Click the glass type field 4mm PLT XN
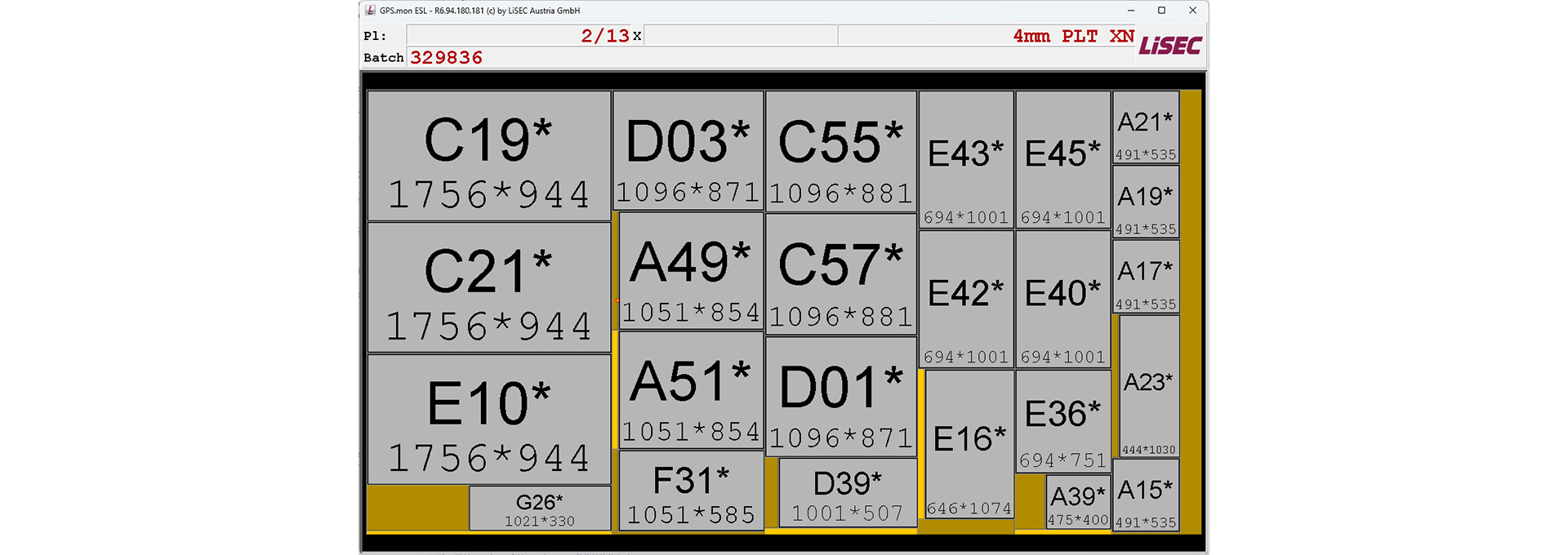The image size is (1568, 555). [x=987, y=36]
